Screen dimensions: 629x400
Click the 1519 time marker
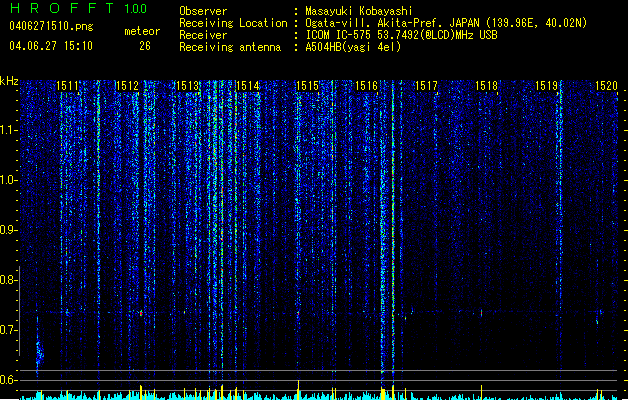[547, 86]
